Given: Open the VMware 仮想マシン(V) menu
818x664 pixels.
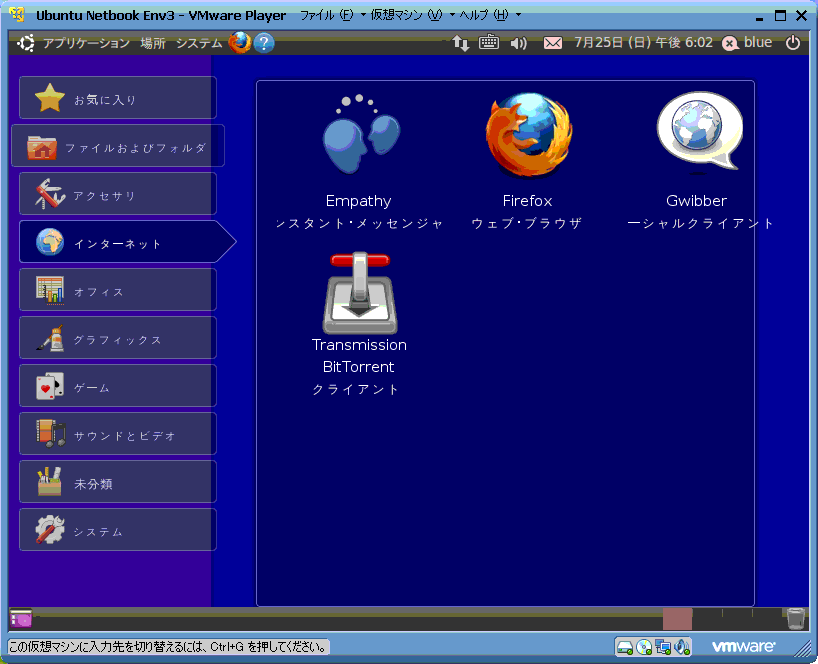Looking at the screenshot, I should coord(412,15).
